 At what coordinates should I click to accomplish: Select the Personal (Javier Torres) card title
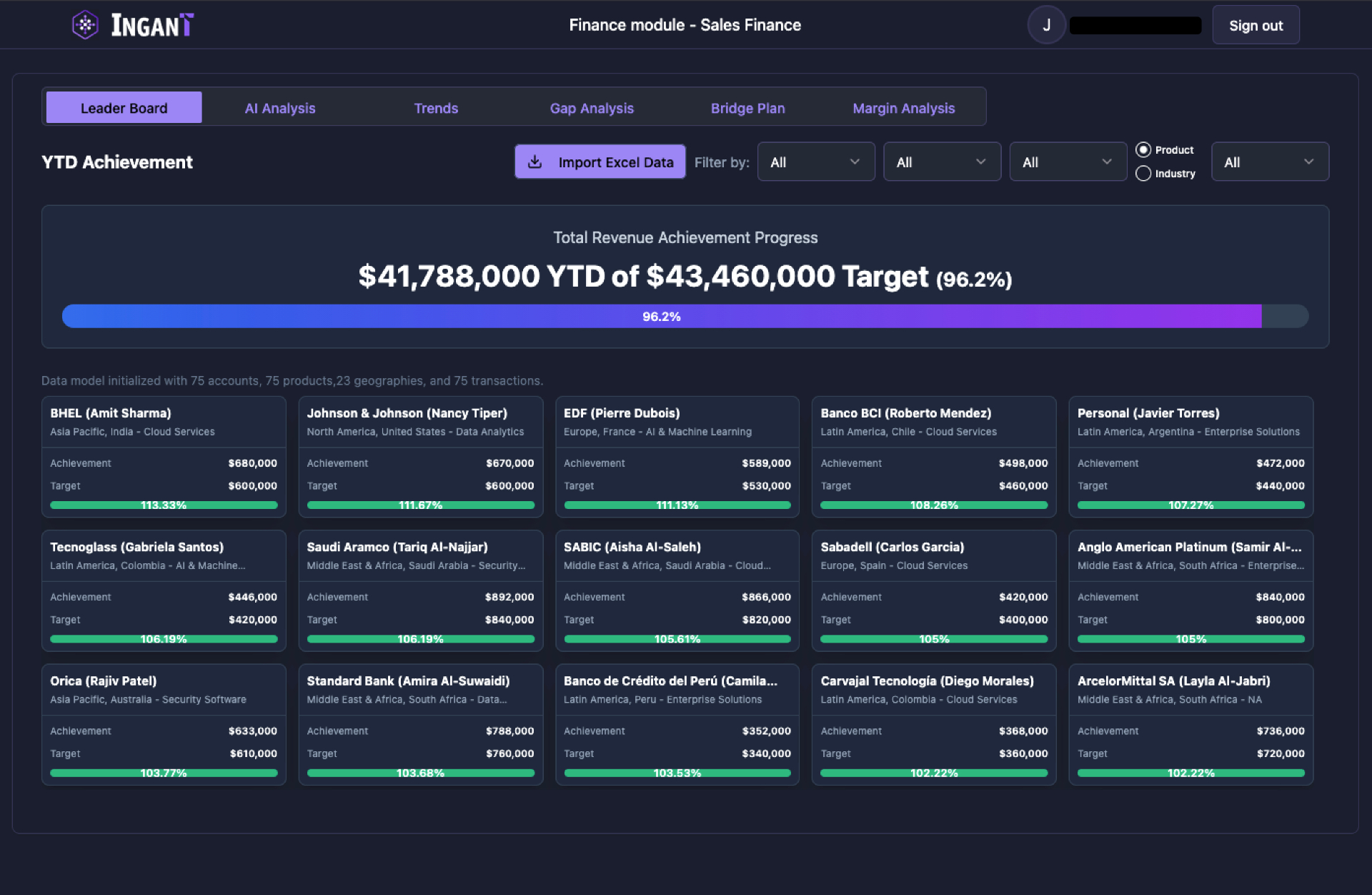point(1148,413)
